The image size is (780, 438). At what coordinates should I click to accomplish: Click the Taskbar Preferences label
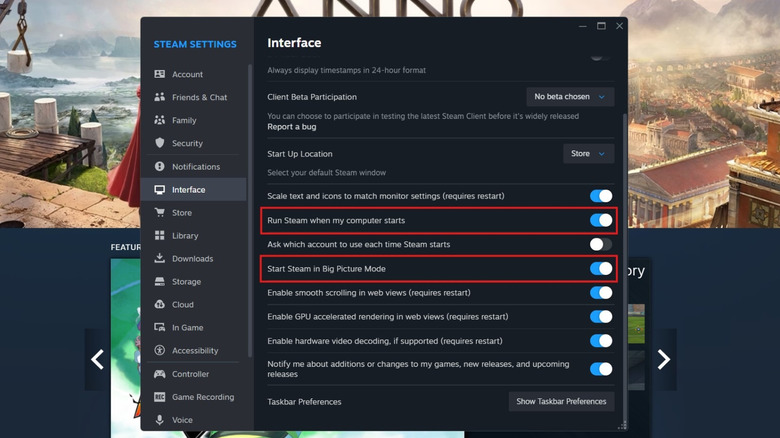click(304, 402)
